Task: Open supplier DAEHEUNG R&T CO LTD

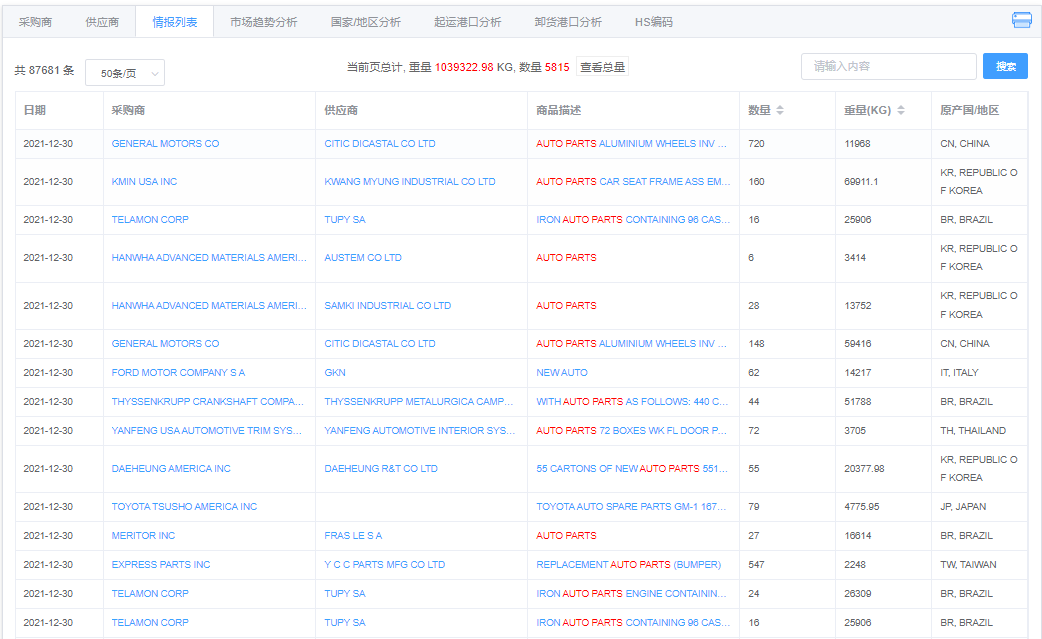Action: [381, 468]
